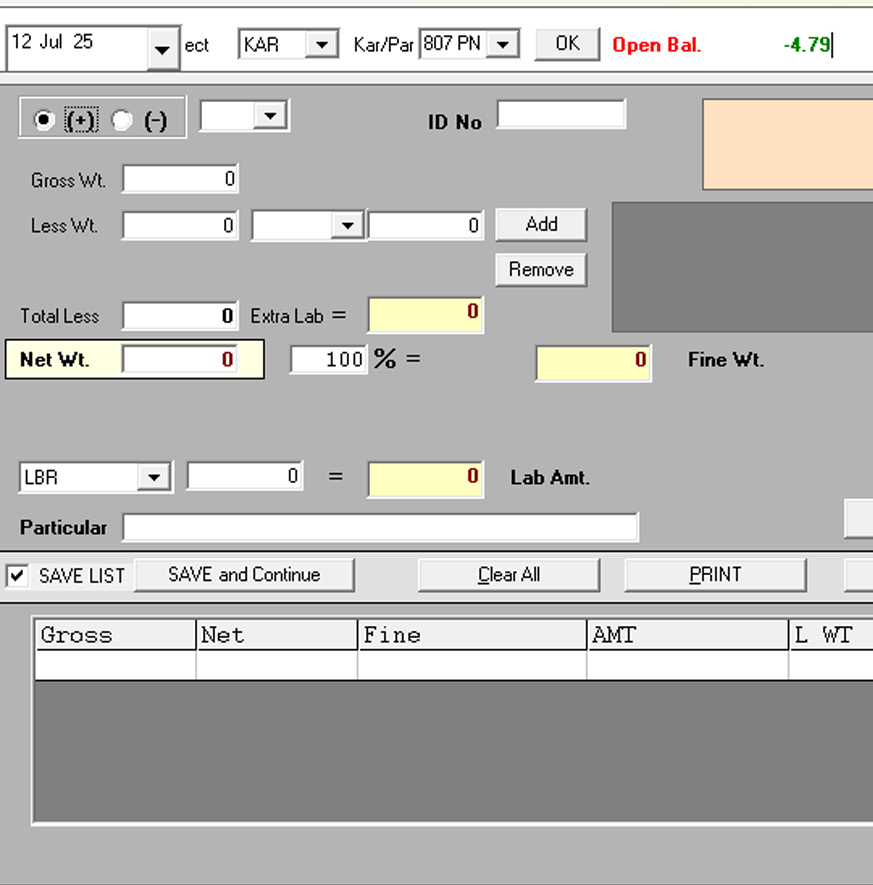The image size is (873, 885).
Task: Click the Gross Wt. input field
Action: point(180,180)
